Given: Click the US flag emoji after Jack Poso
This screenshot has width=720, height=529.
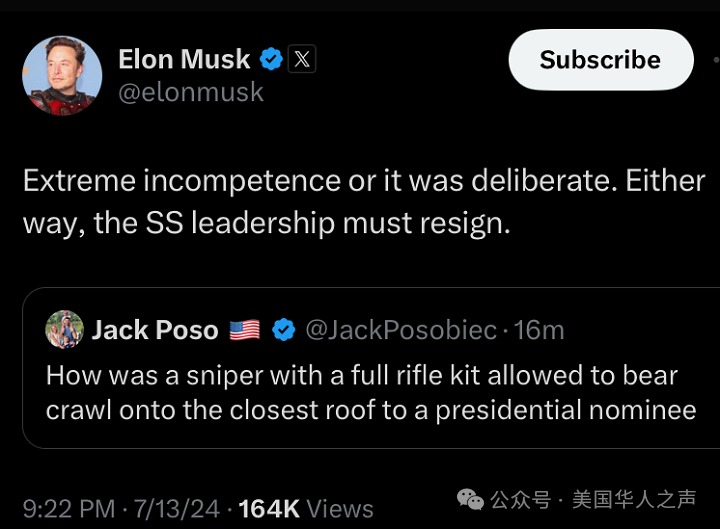Looking at the screenshot, I should tap(244, 330).
